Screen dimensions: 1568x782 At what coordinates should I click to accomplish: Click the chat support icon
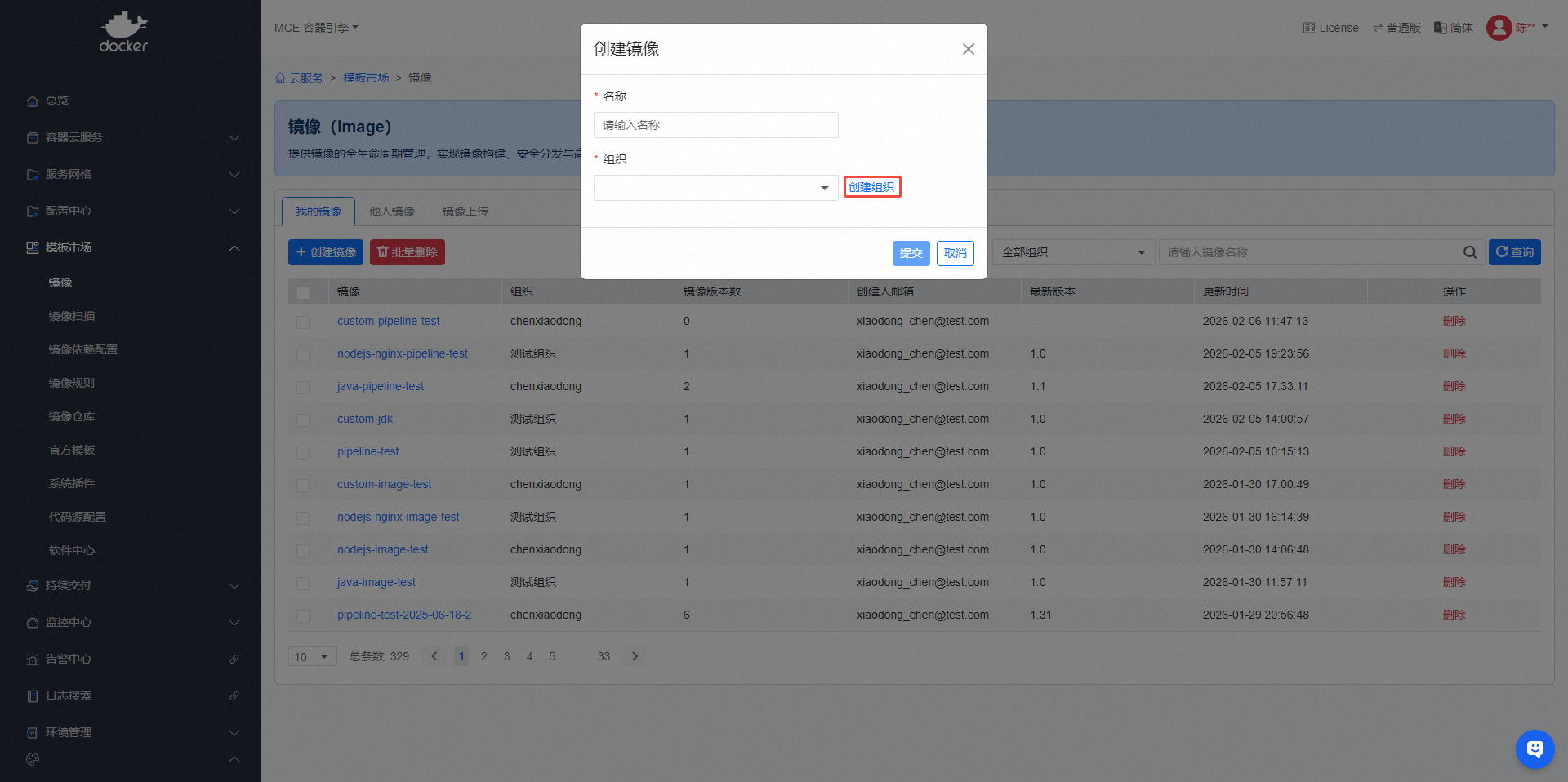pyautogui.click(x=1535, y=749)
